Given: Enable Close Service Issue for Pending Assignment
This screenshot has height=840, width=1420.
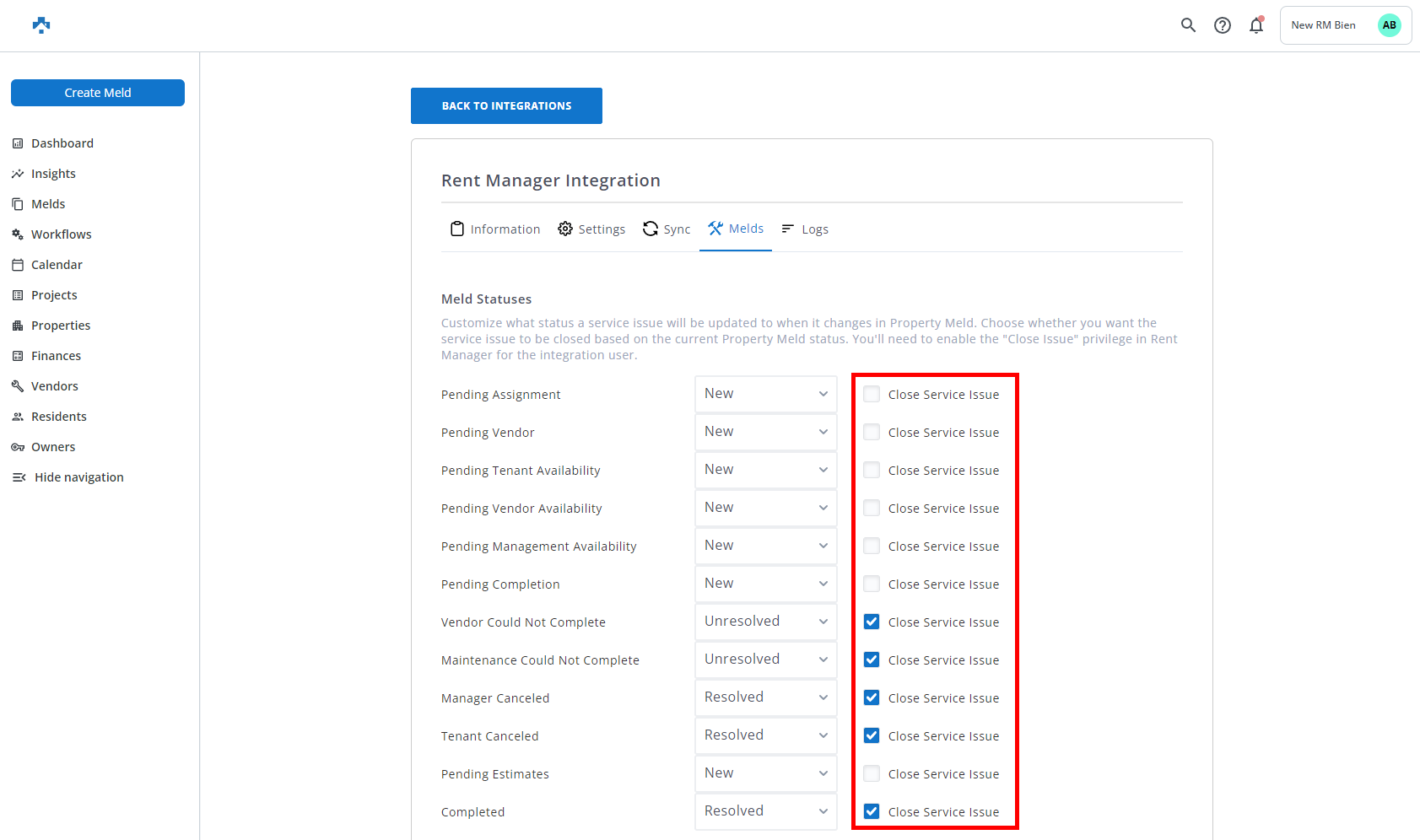Looking at the screenshot, I should 872,394.
